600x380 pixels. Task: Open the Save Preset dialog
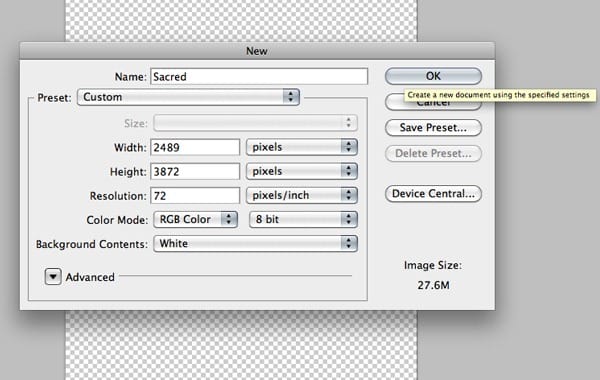coord(433,128)
